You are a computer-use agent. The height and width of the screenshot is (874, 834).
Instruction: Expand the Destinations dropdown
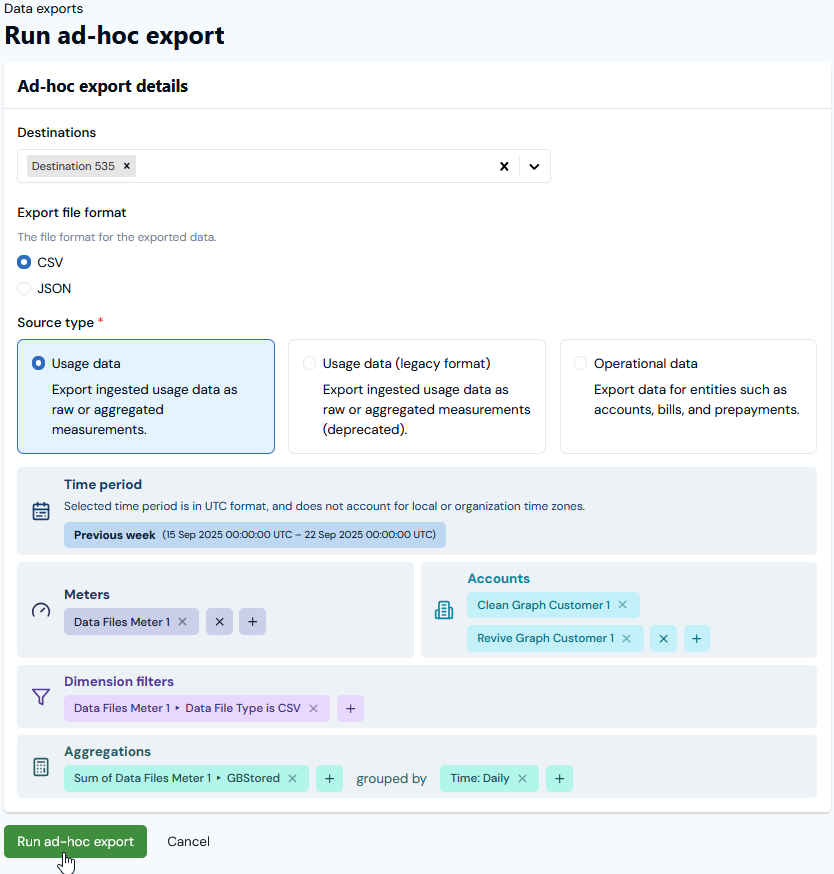pos(534,166)
